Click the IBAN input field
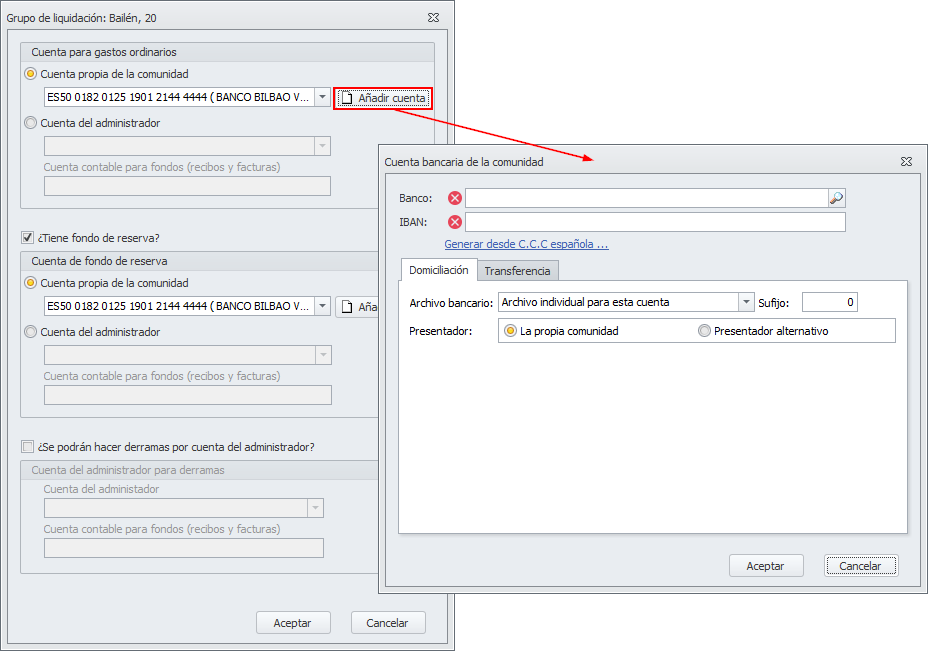 click(x=655, y=222)
